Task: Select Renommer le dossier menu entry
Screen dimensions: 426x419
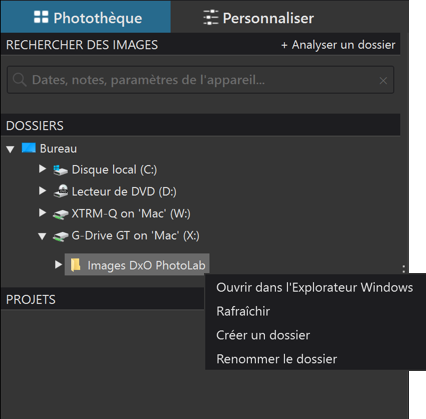Action: 277,359
